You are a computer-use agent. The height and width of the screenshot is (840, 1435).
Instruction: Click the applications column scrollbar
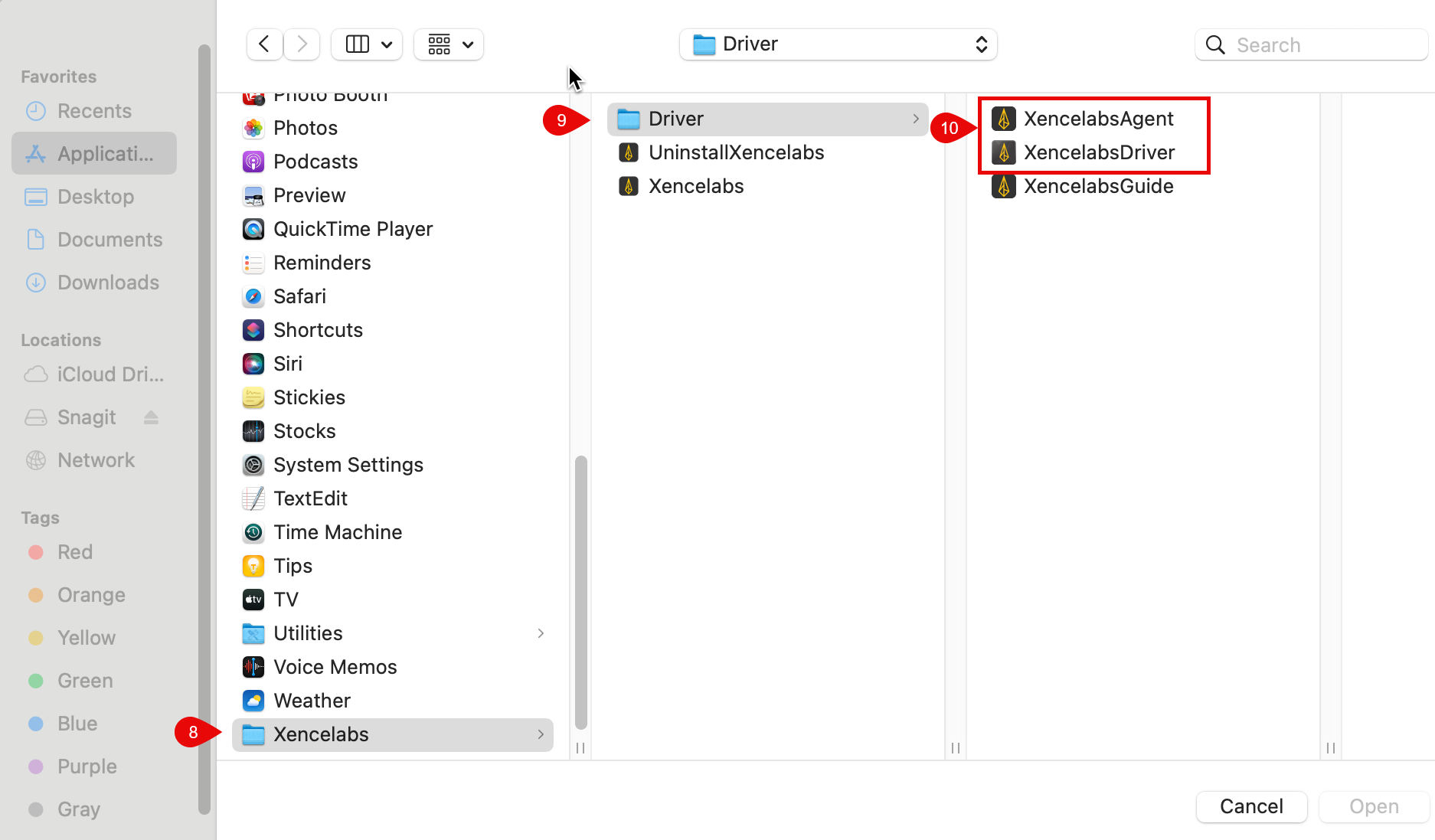(x=580, y=593)
